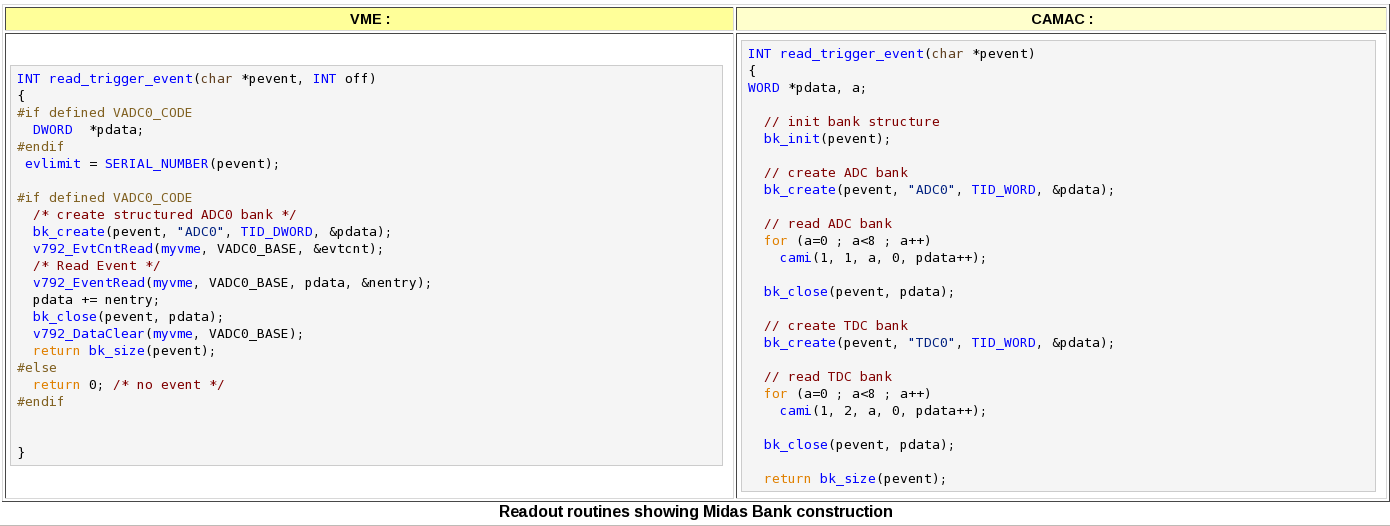Open the v792_EventRead function link
The height and width of the screenshot is (526, 1390).
pos(89,282)
